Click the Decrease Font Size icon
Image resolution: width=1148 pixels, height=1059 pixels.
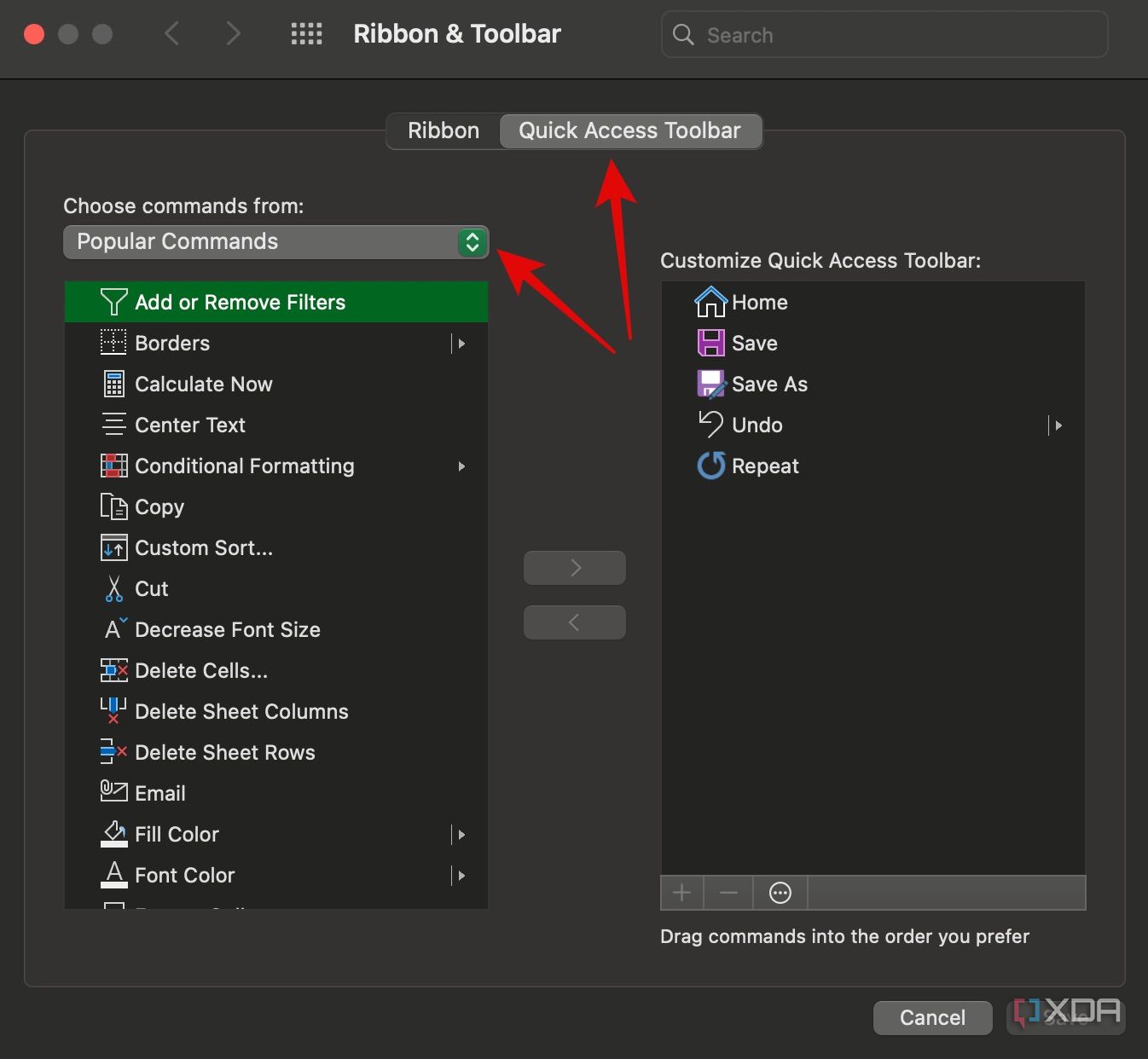pos(115,628)
